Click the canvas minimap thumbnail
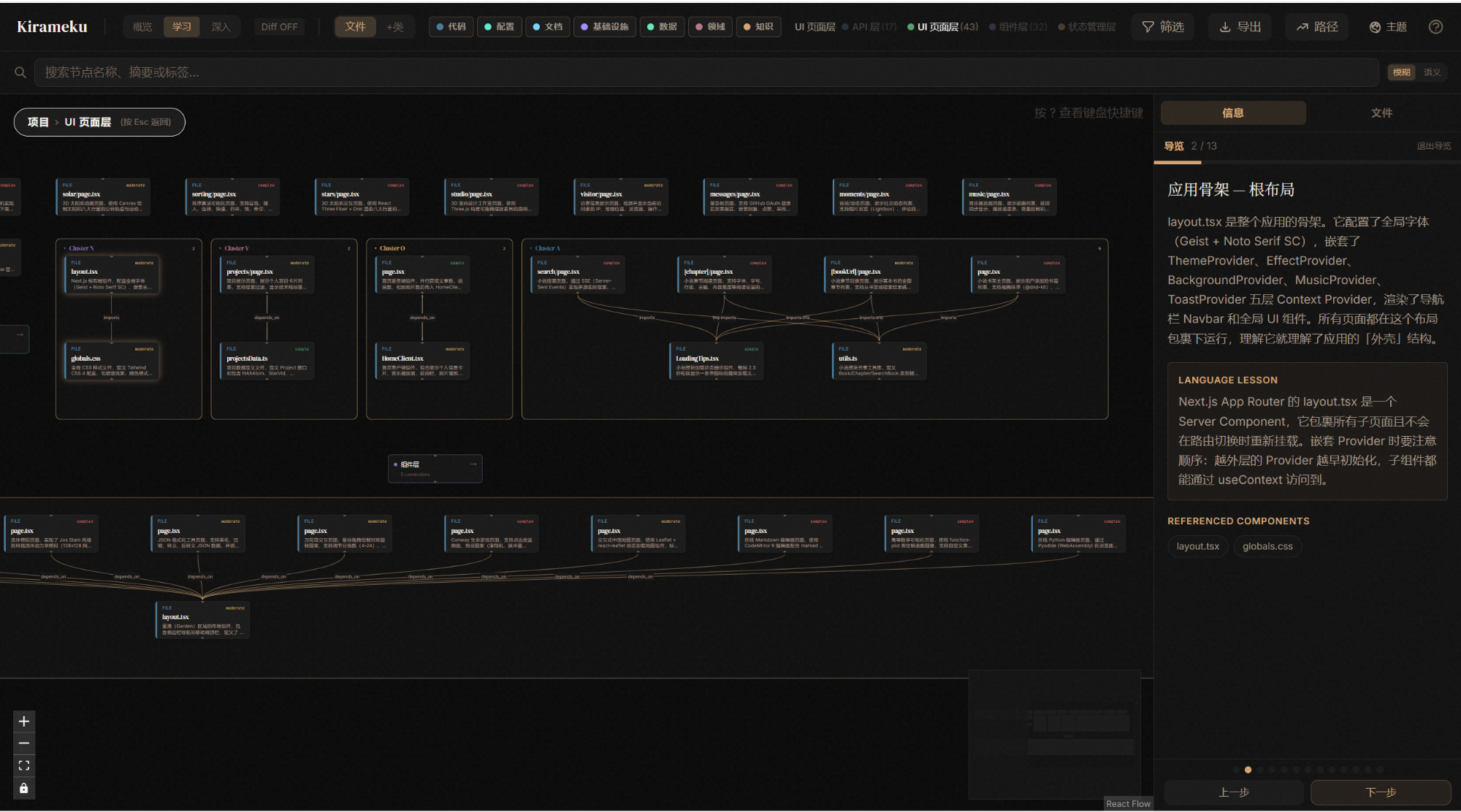The width and height of the screenshot is (1461, 812). coord(1055,734)
